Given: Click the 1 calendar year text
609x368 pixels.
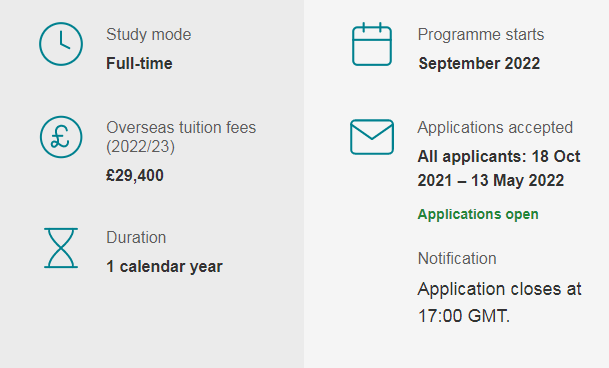Looking at the screenshot, I should (164, 267).
